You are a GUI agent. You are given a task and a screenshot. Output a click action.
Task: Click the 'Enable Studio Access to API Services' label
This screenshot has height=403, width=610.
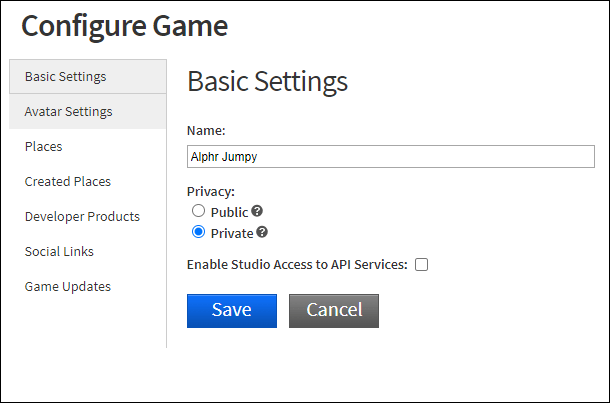(297, 265)
